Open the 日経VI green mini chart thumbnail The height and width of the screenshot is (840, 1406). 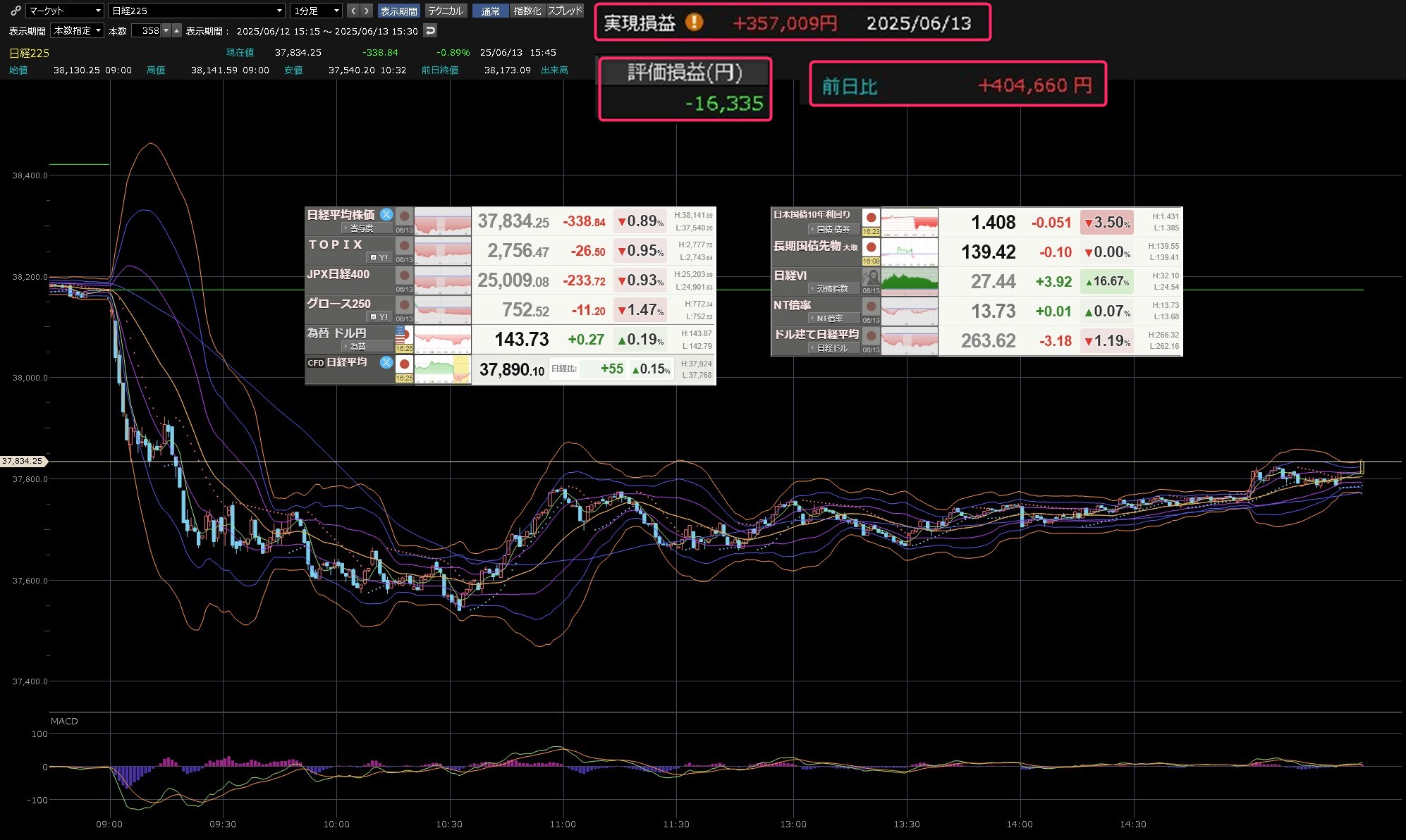click(x=910, y=282)
